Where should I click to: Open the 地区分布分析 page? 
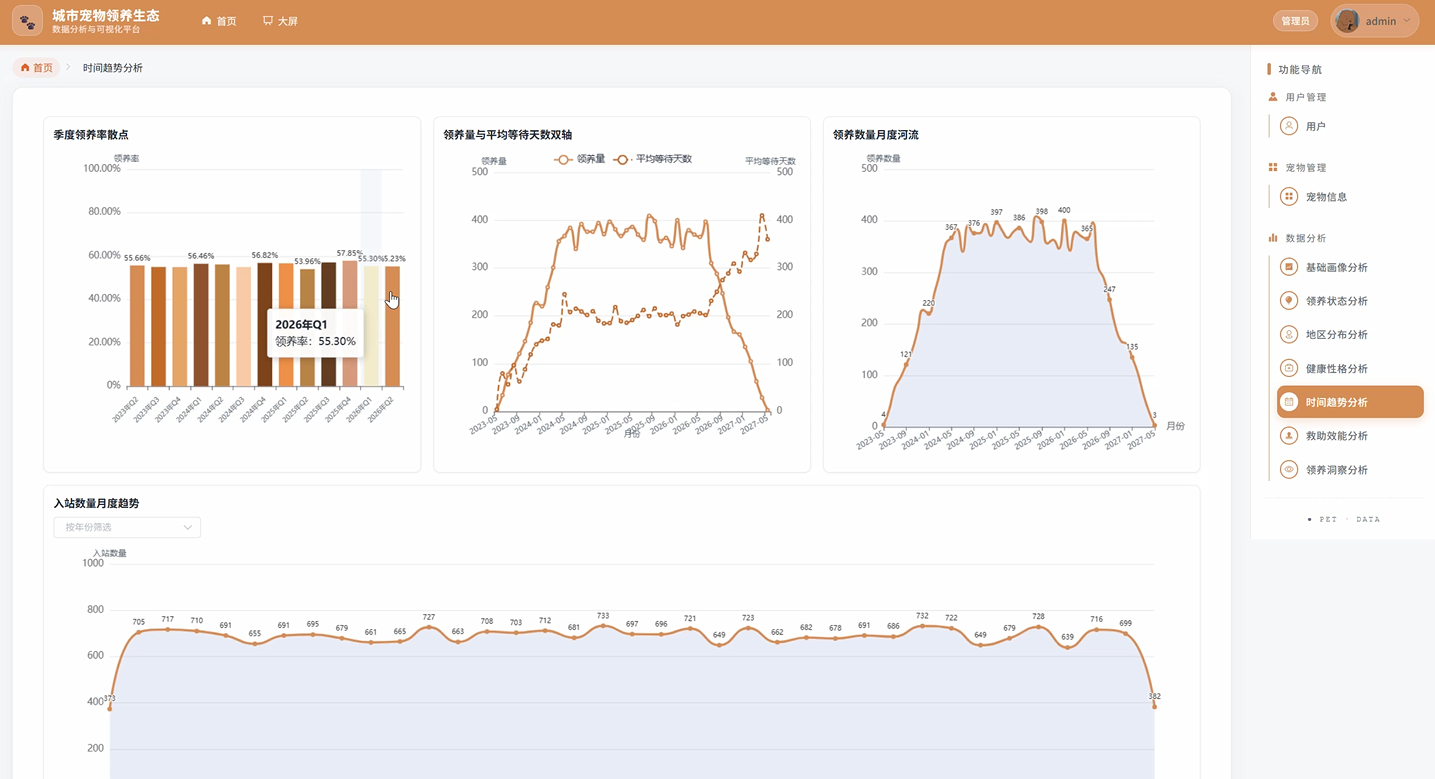coord(1350,335)
